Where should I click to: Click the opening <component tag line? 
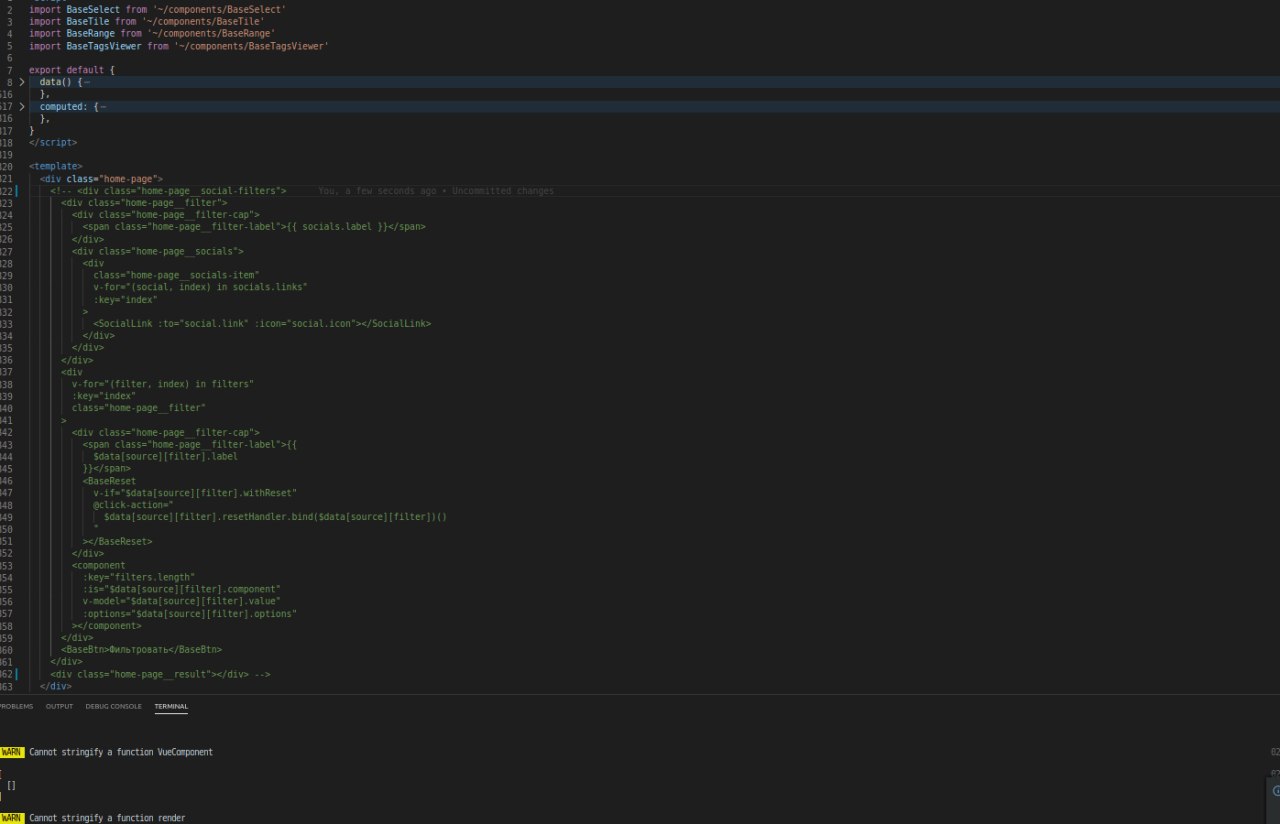click(x=99, y=565)
